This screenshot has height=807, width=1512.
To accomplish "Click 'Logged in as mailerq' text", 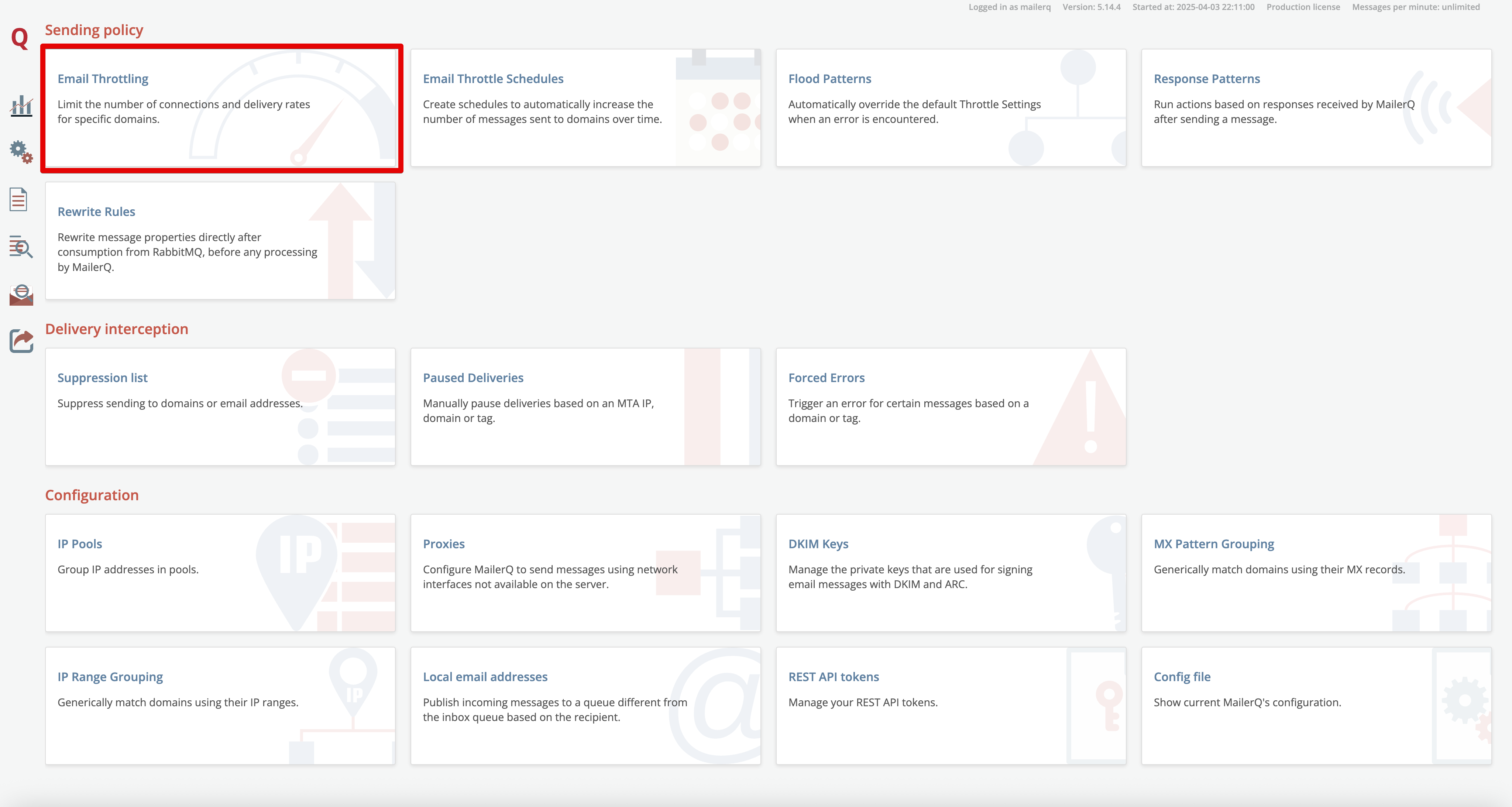I will pyautogui.click(x=1010, y=7).
